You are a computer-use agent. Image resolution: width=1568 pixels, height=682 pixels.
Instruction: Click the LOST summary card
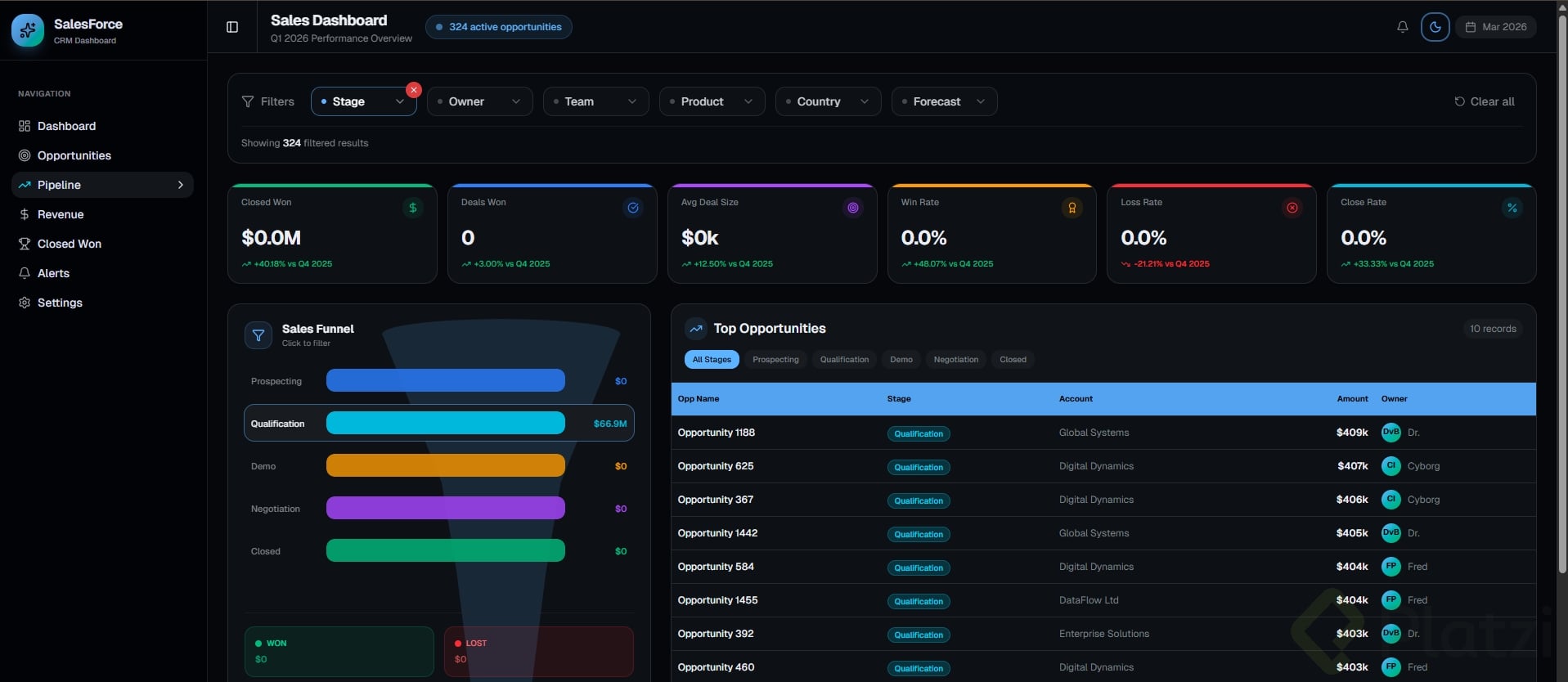539,652
